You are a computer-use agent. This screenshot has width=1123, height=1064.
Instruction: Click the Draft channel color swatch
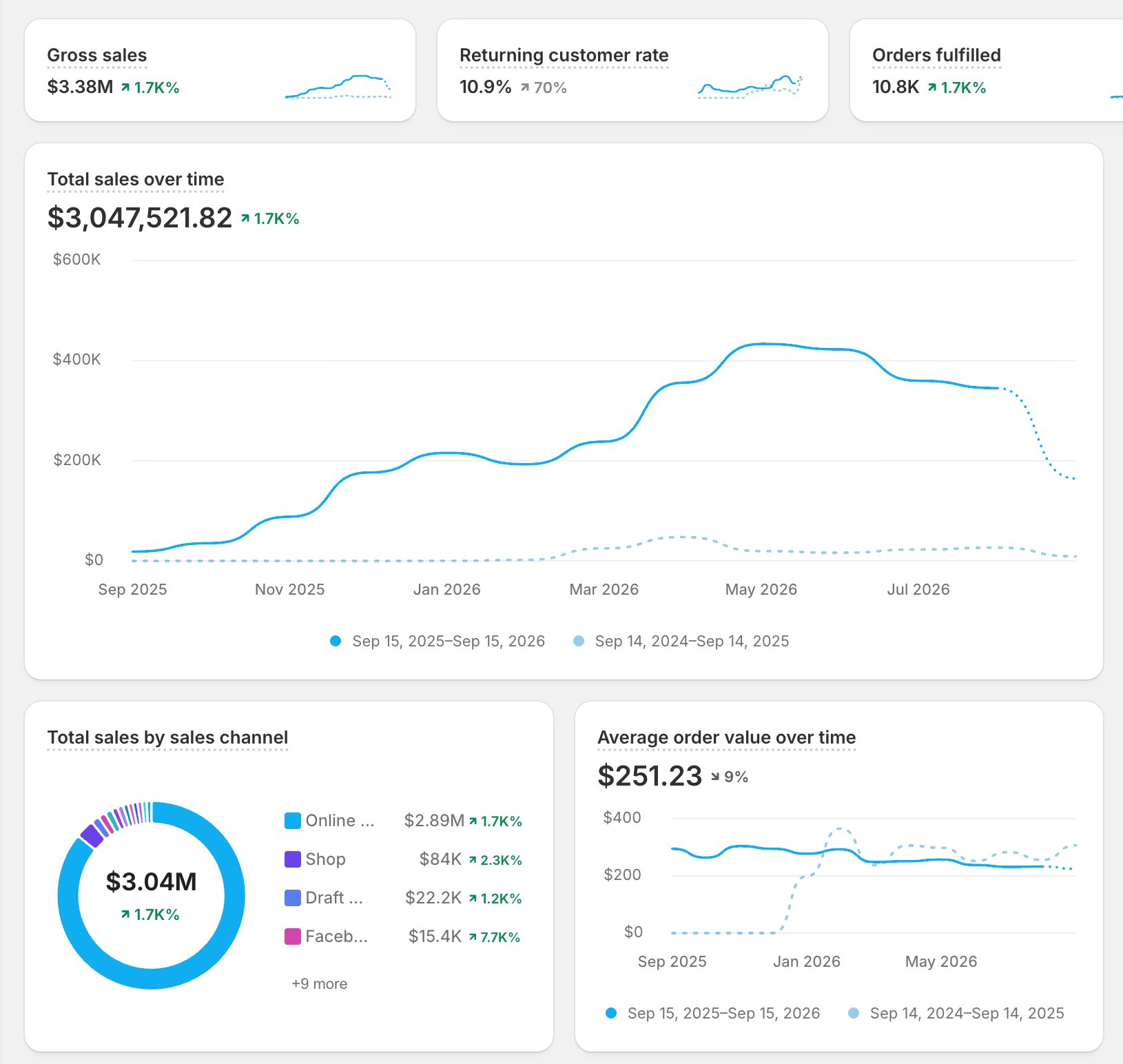292,898
